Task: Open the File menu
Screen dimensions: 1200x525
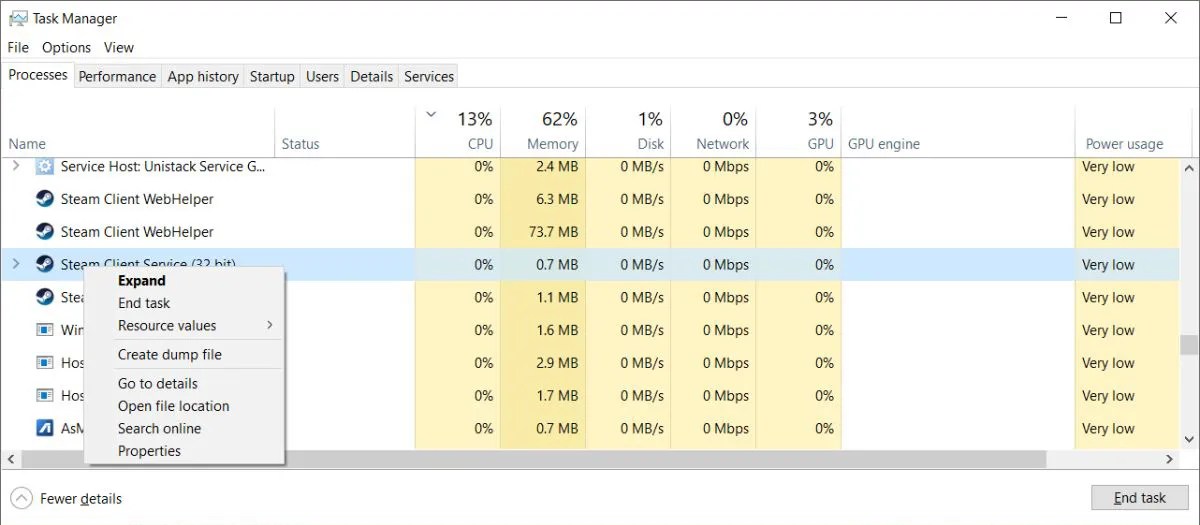Action: [x=18, y=47]
